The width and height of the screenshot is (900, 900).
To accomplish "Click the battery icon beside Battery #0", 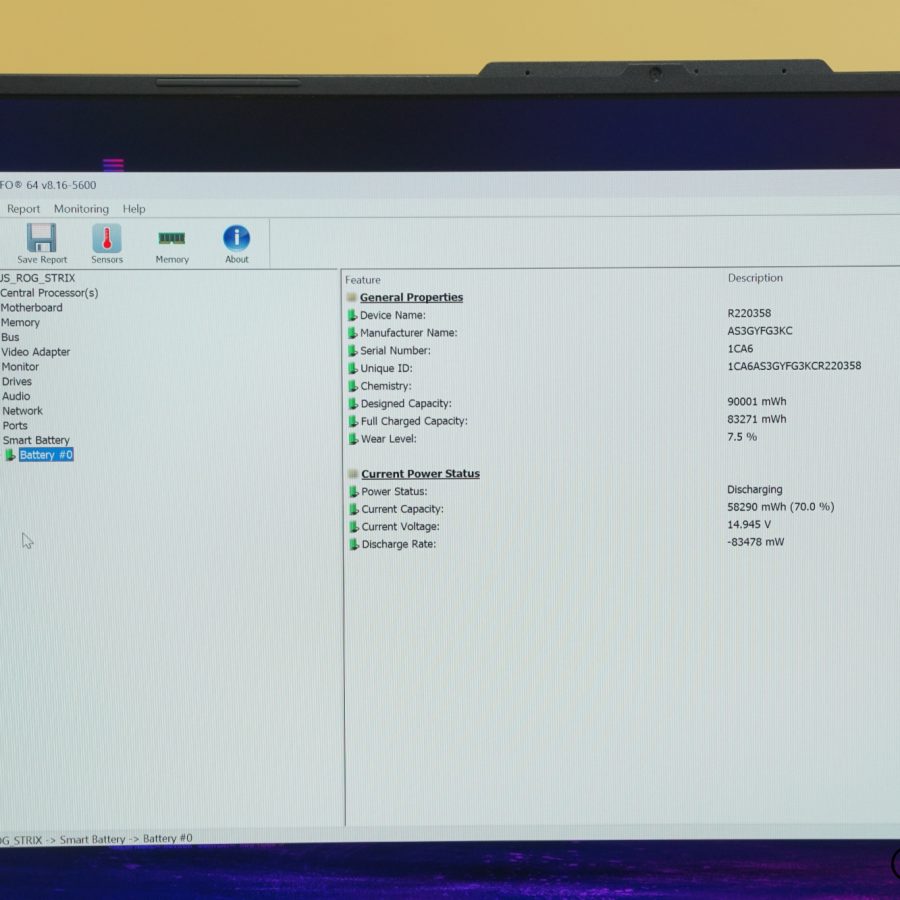I will point(10,455).
